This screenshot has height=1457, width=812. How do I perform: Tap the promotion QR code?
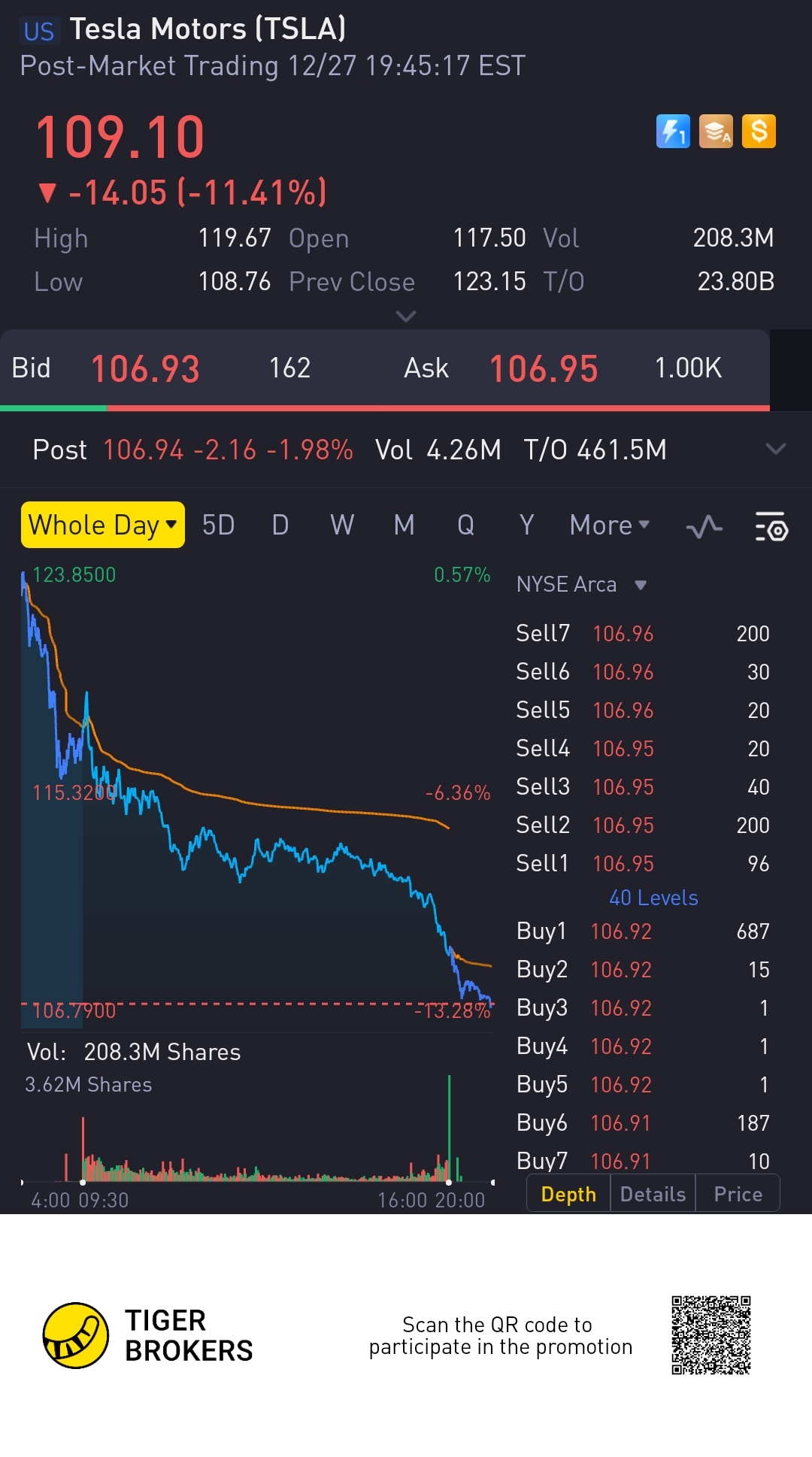(711, 1335)
